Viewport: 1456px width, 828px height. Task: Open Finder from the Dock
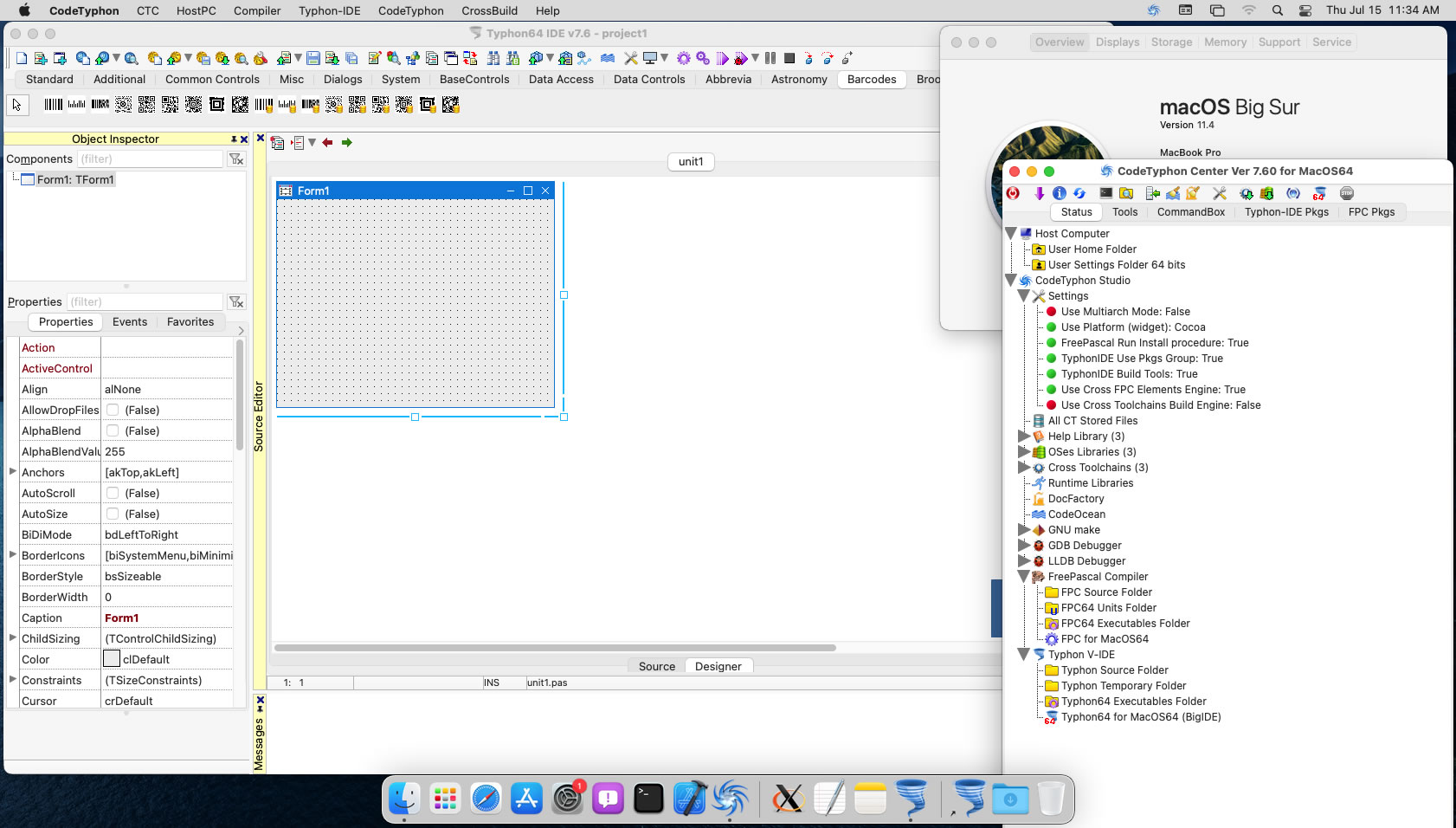point(404,798)
